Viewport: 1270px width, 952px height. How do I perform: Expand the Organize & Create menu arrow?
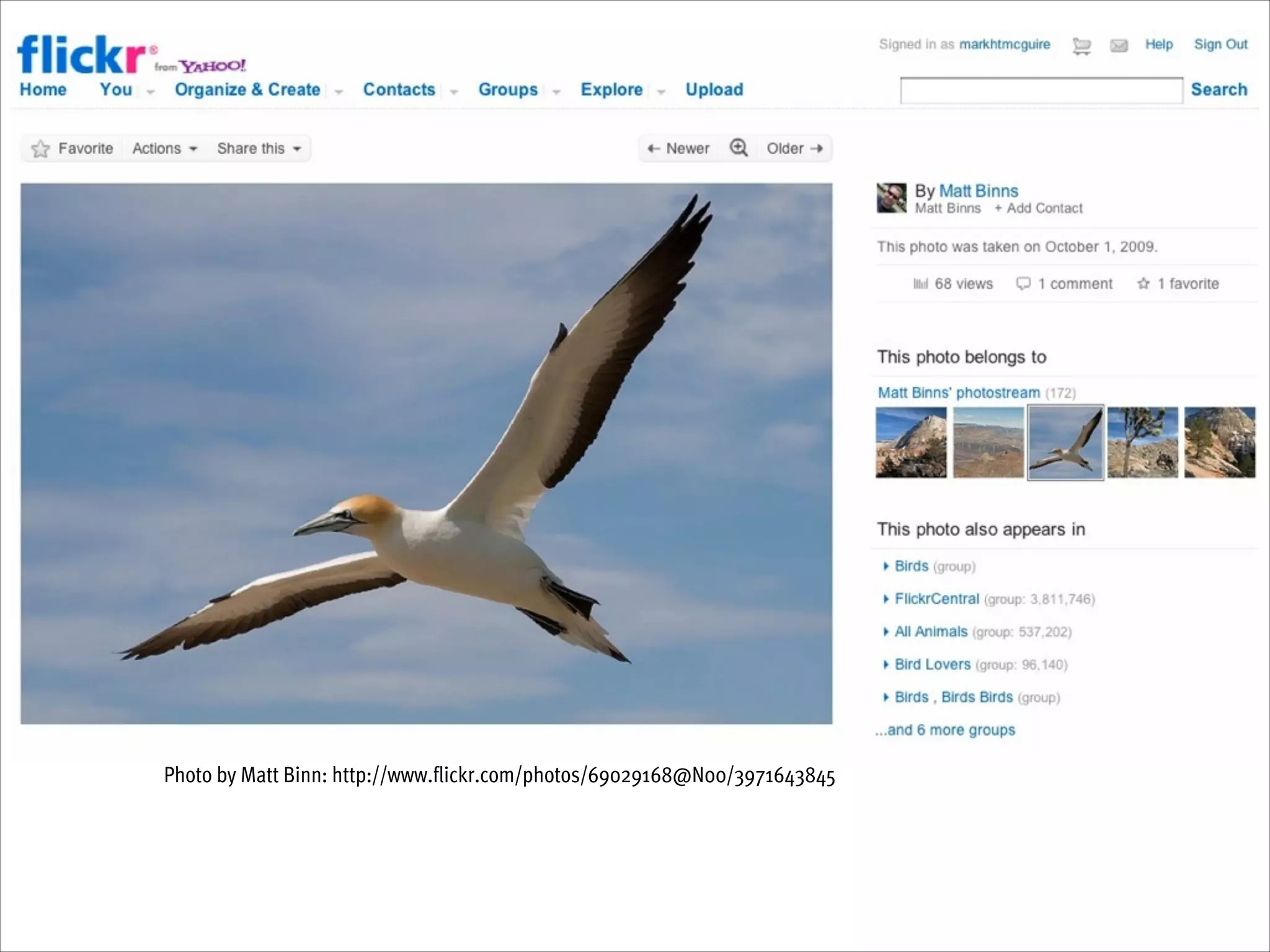(339, 92)
